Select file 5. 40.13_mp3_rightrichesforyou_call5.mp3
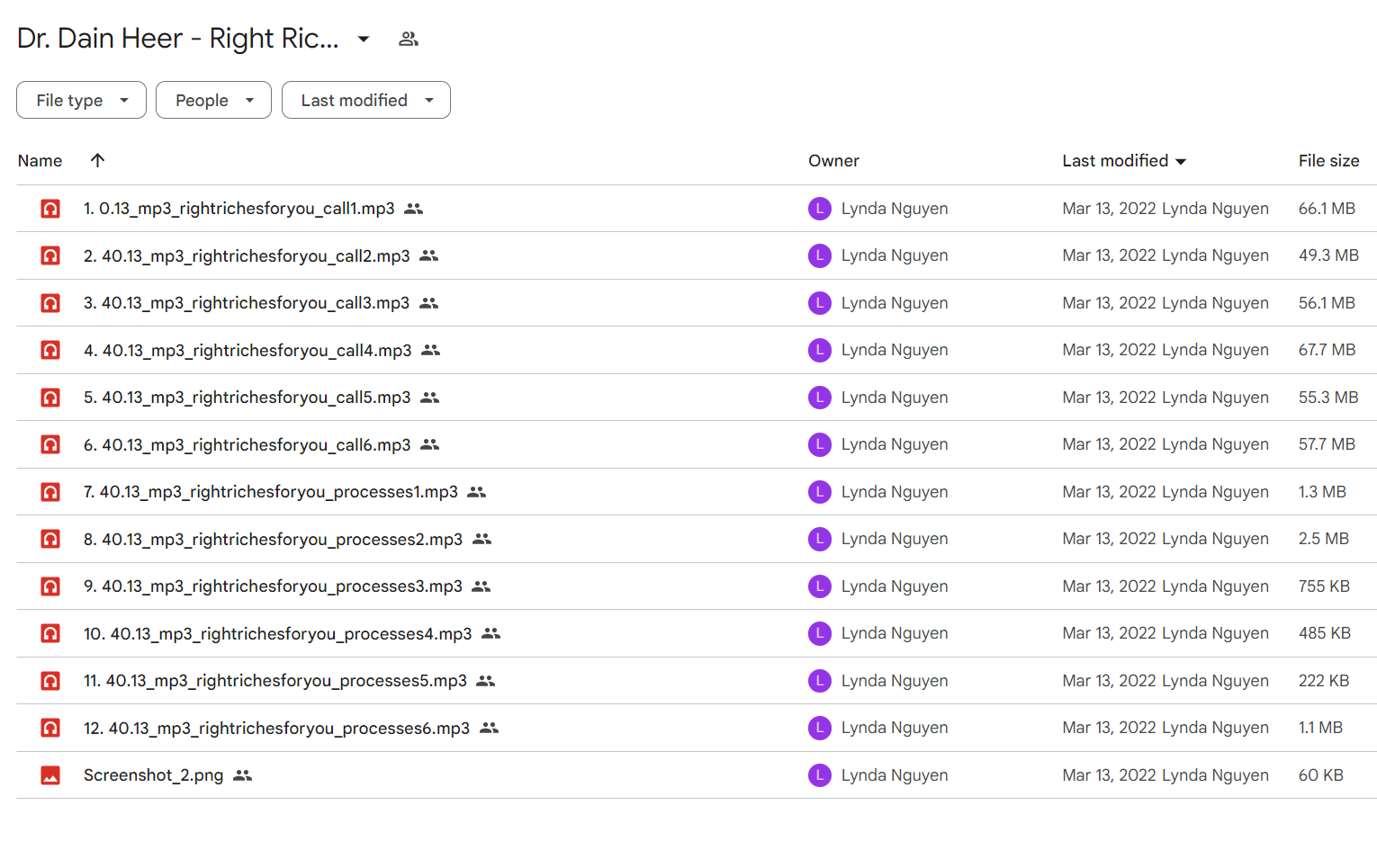This screenshot has height=868, width=1377. tap(247, 398)
